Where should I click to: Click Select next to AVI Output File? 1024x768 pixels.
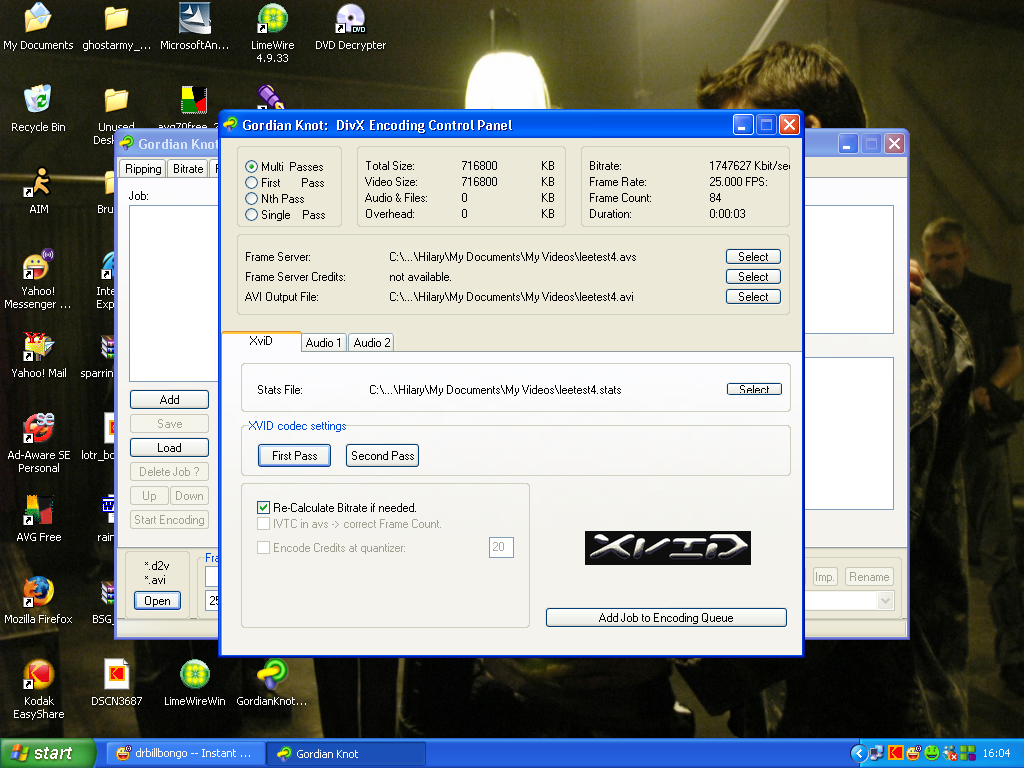[x=753, y=297]
